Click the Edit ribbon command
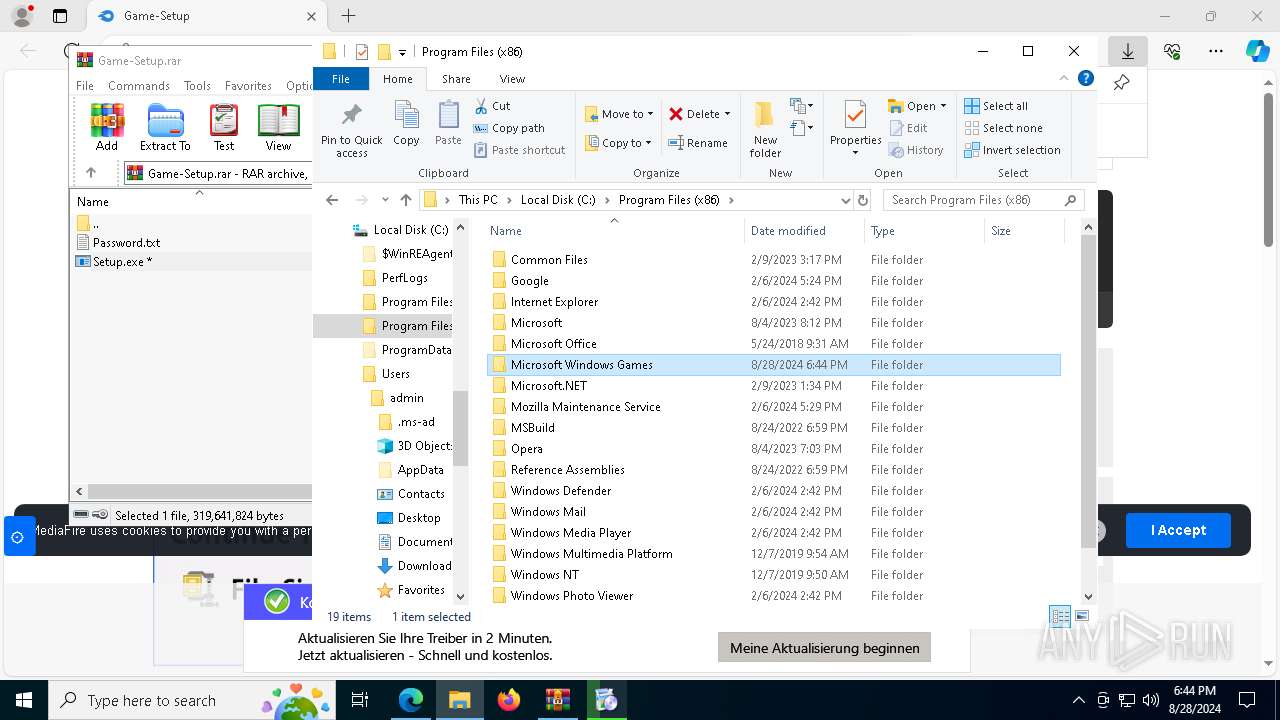The image size is (1280, 720). (907, 128)
